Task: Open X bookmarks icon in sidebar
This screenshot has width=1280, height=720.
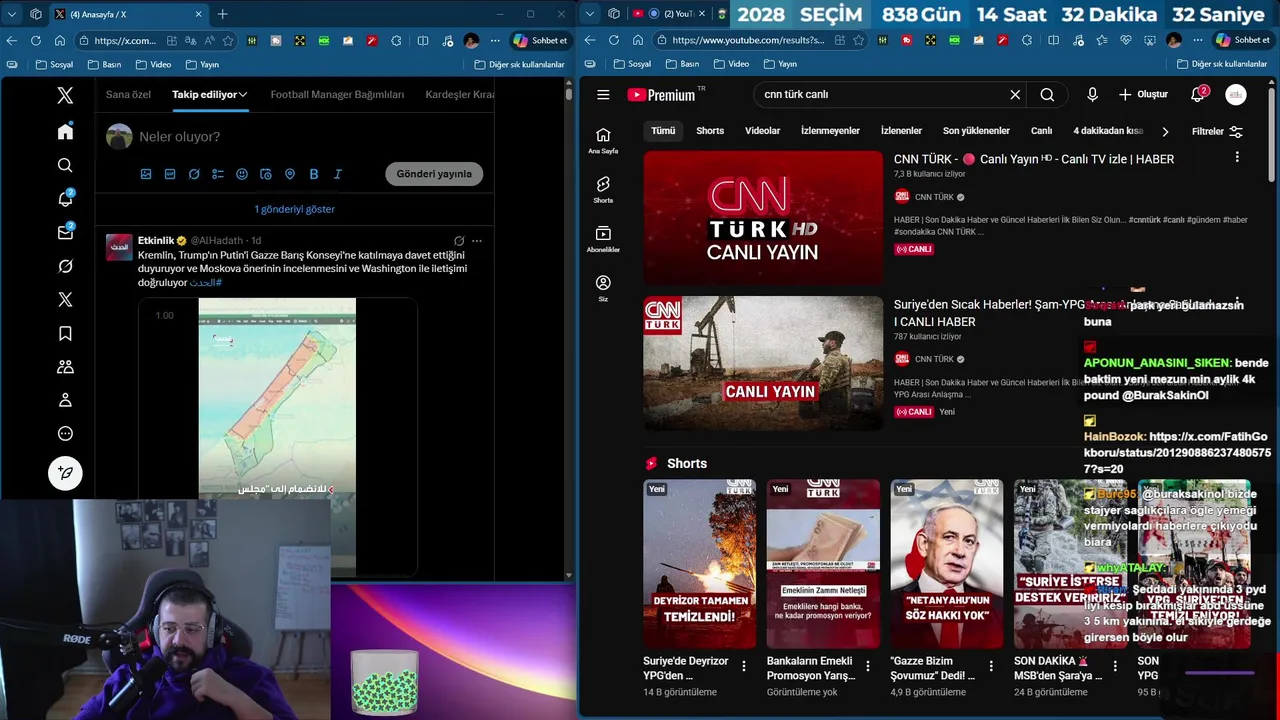Action: point(65,333)
